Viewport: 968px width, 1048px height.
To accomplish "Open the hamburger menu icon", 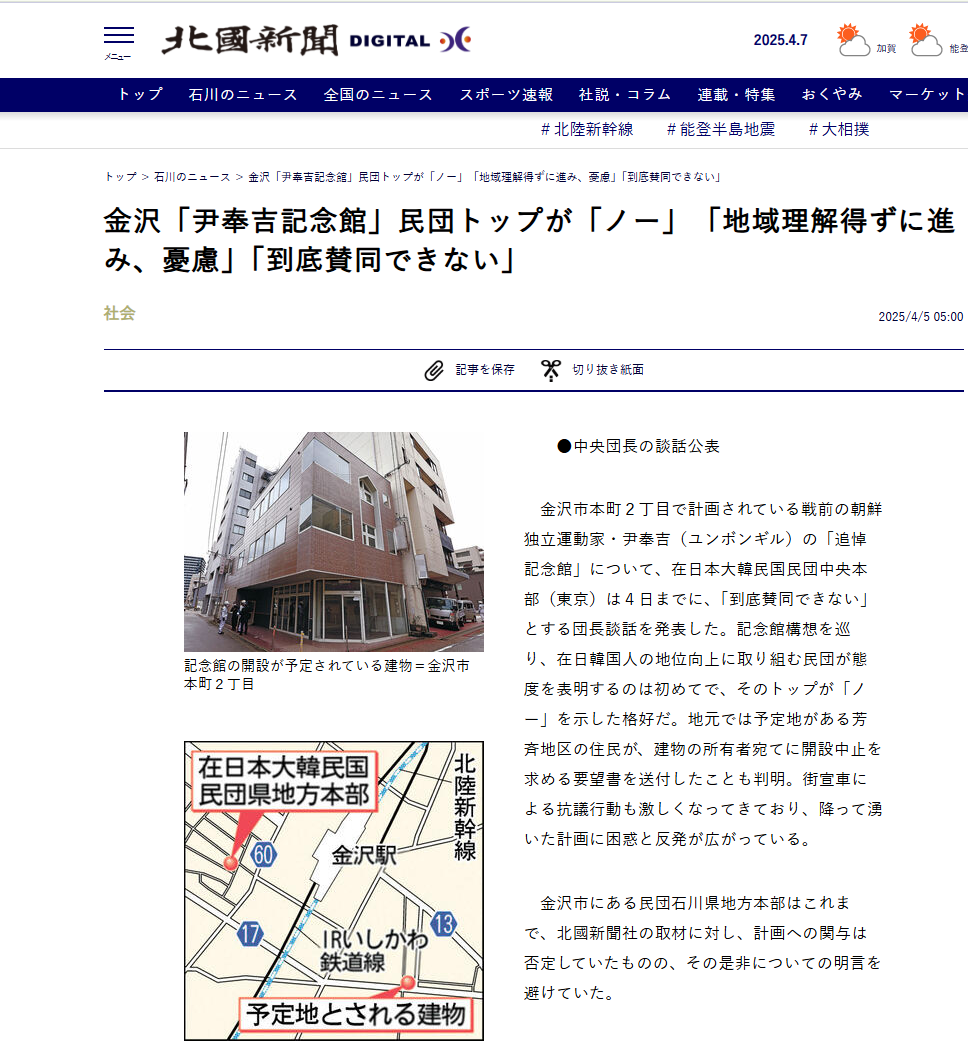I will point(118,38).
